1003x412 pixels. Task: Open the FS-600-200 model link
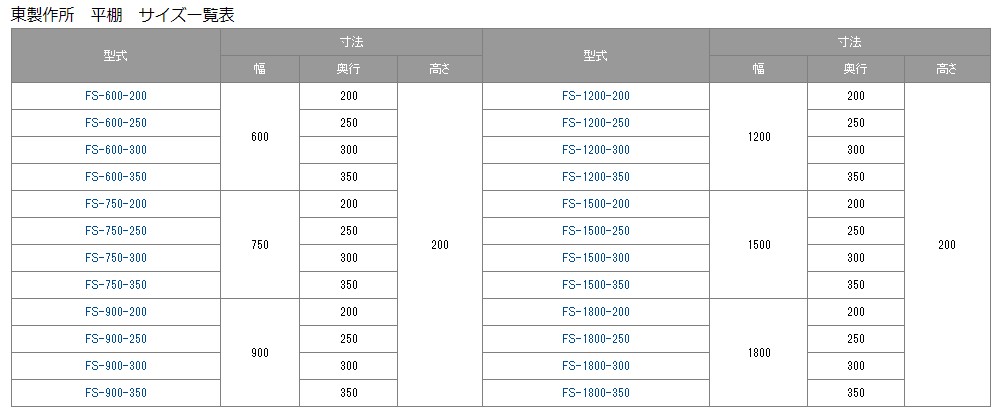tap(116, 96)
